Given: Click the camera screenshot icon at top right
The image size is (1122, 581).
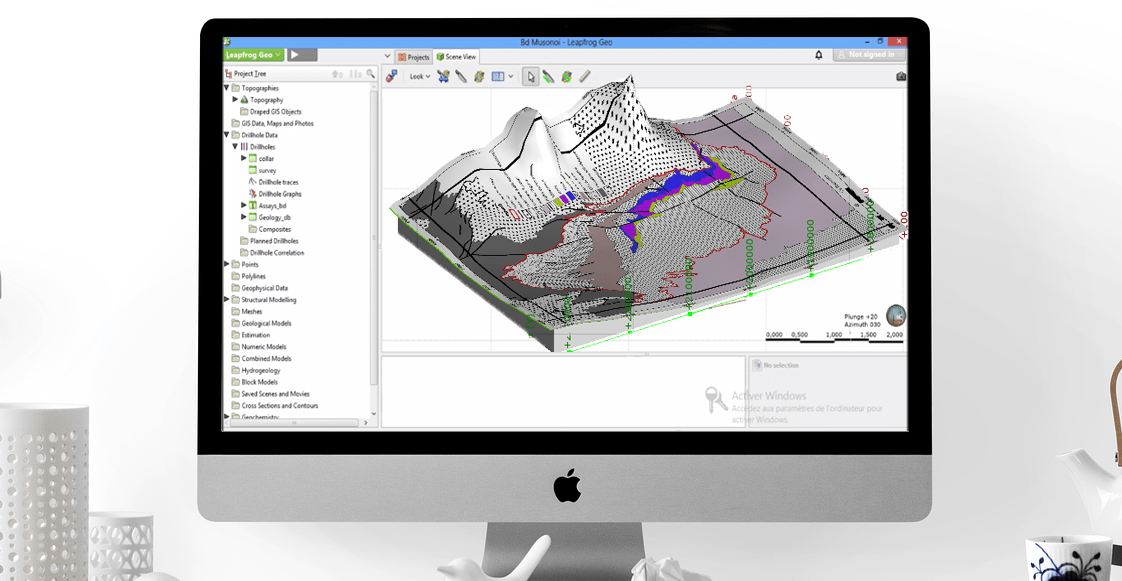Looking at the screenshot, I should (x=900, y=75).
